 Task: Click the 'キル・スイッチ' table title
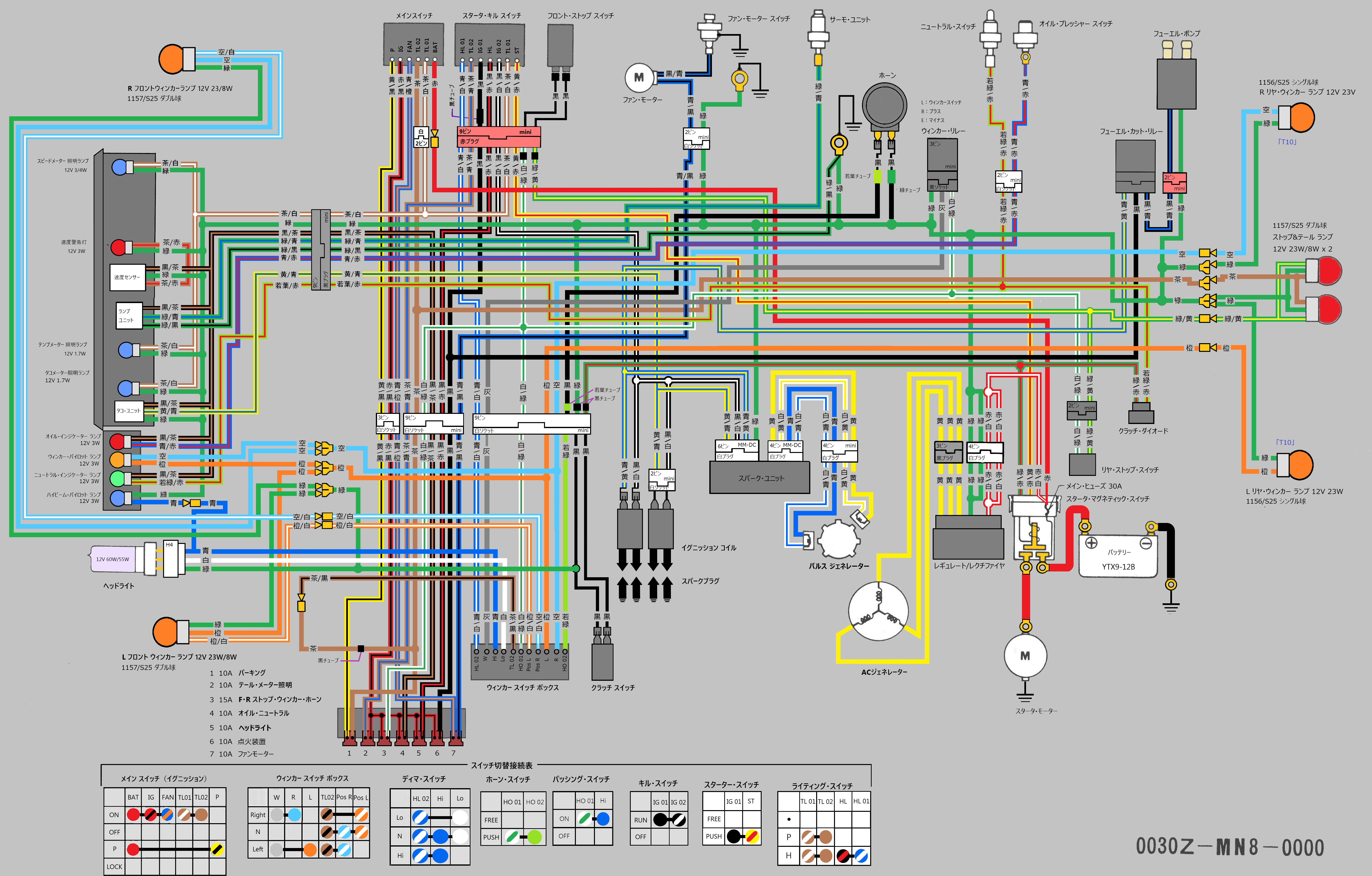(x=658, y=783)
